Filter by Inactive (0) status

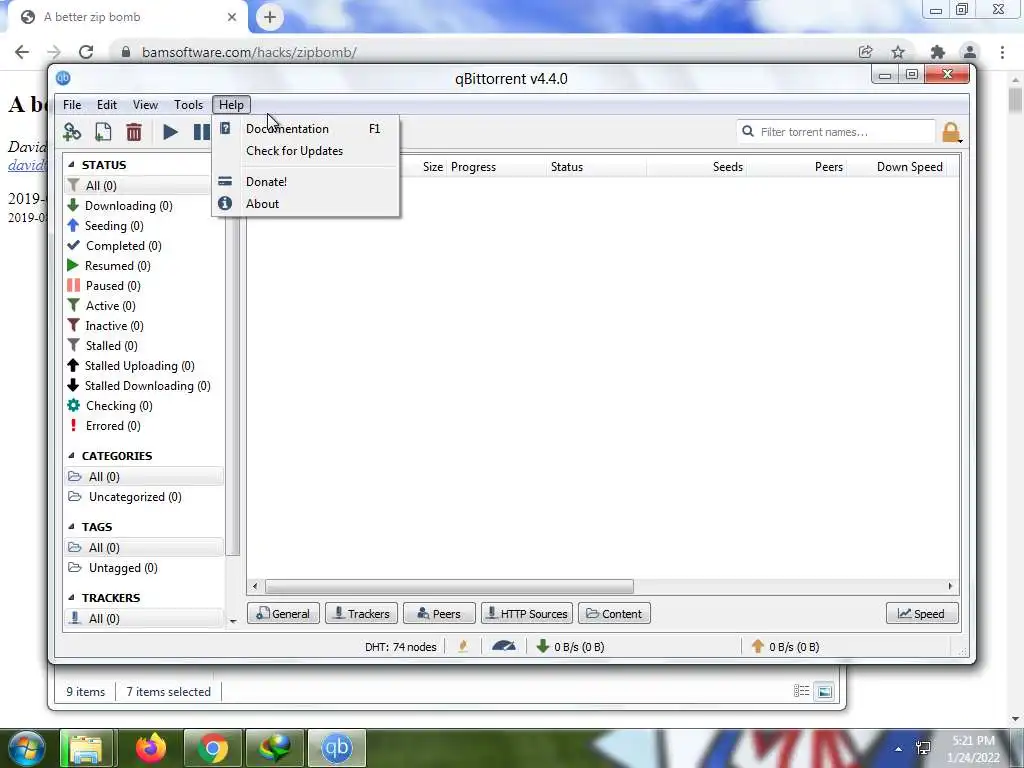pyautogui.click(x=144, y=326)
